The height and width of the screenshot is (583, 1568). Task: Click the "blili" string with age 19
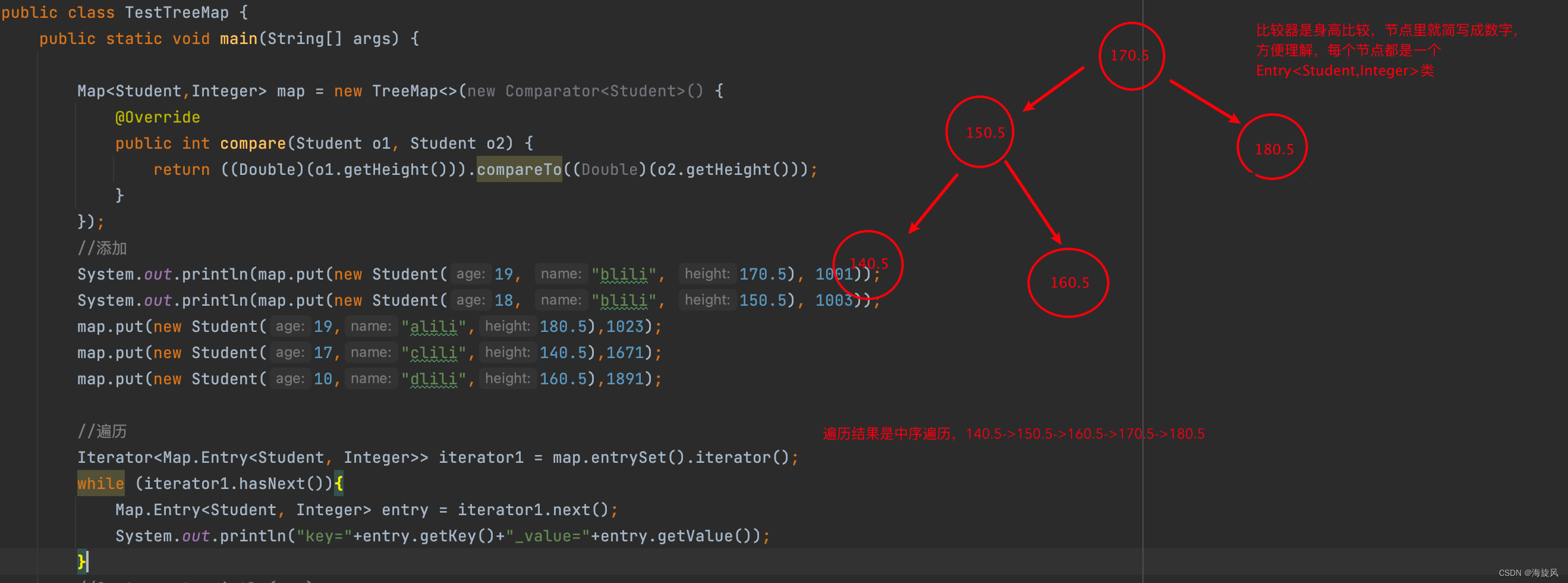point(624,274)
